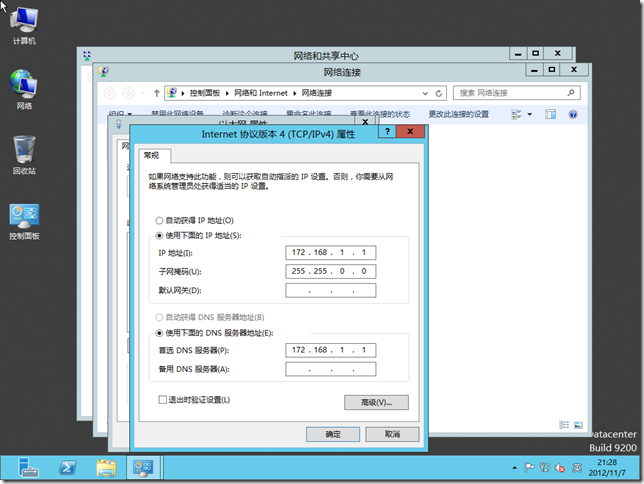Select use the following IP address

pos(198,235)
